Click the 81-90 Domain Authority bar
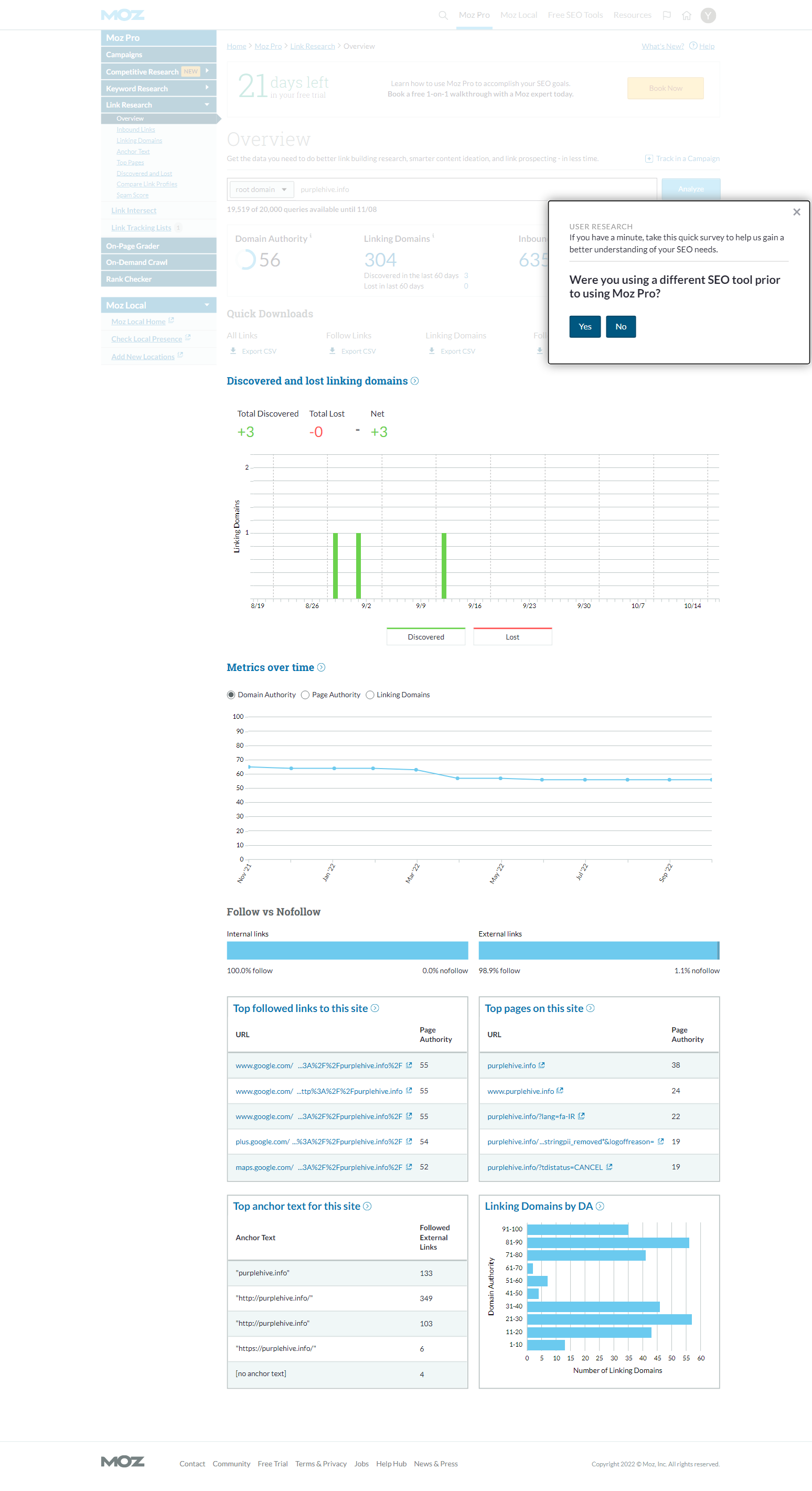This screenshot has width=812, height=1491. tap(608, 1242)
